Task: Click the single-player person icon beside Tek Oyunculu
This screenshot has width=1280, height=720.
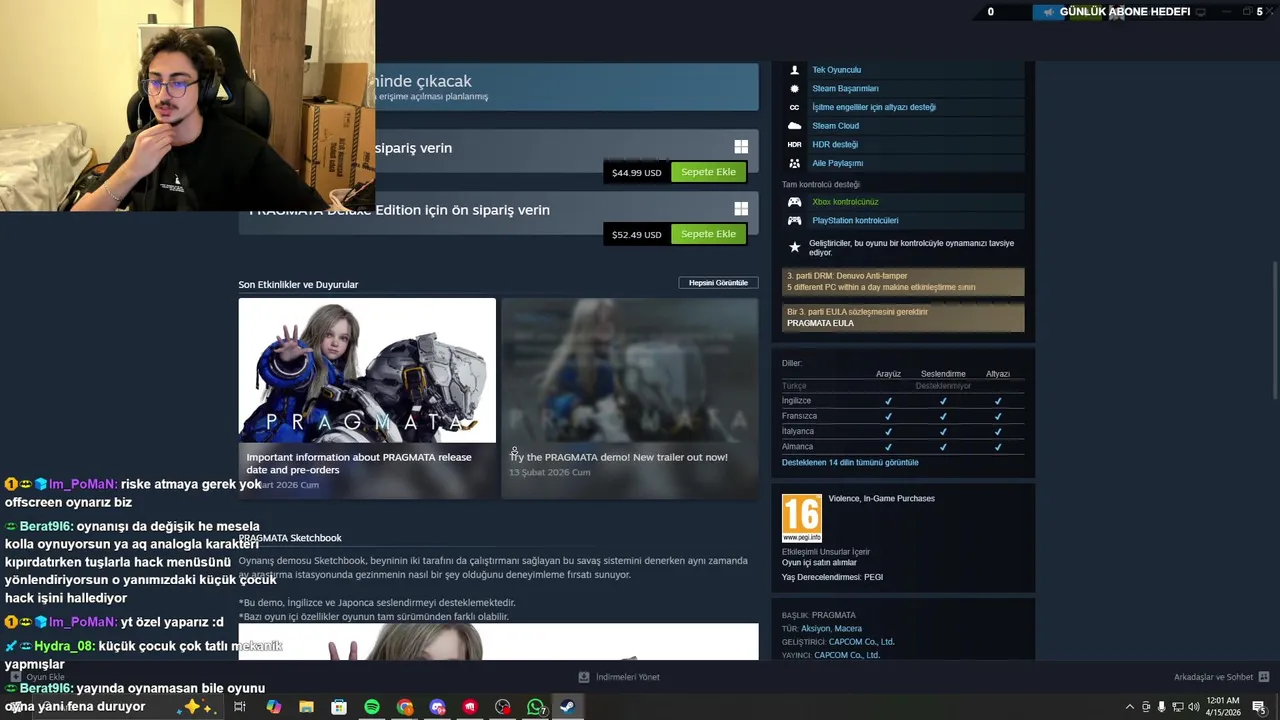Action: (x=795, y=70)
